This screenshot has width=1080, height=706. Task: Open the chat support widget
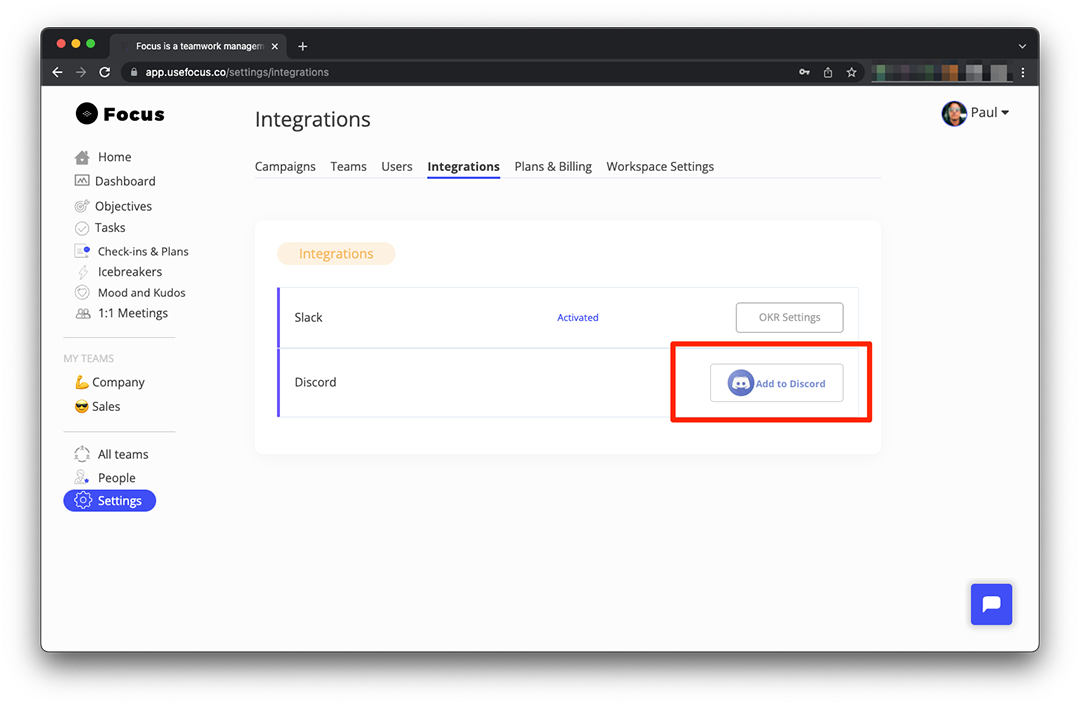click(x=991, y=604)
